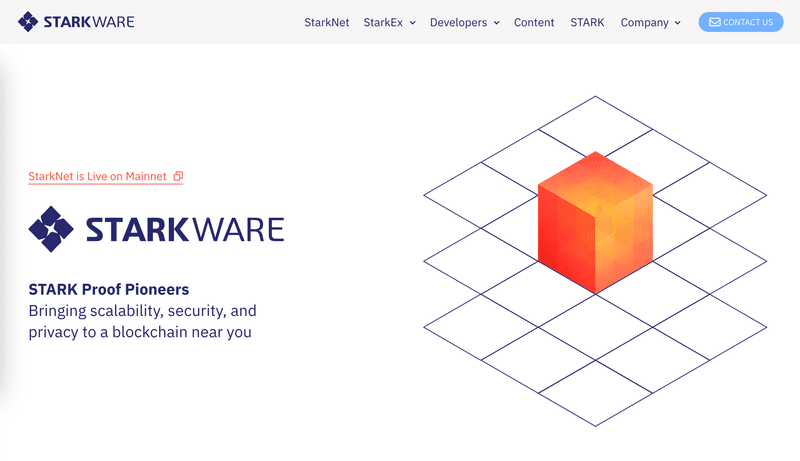Open the STARK menu item
The image size is (800, 461).
[x=587, y=22]
